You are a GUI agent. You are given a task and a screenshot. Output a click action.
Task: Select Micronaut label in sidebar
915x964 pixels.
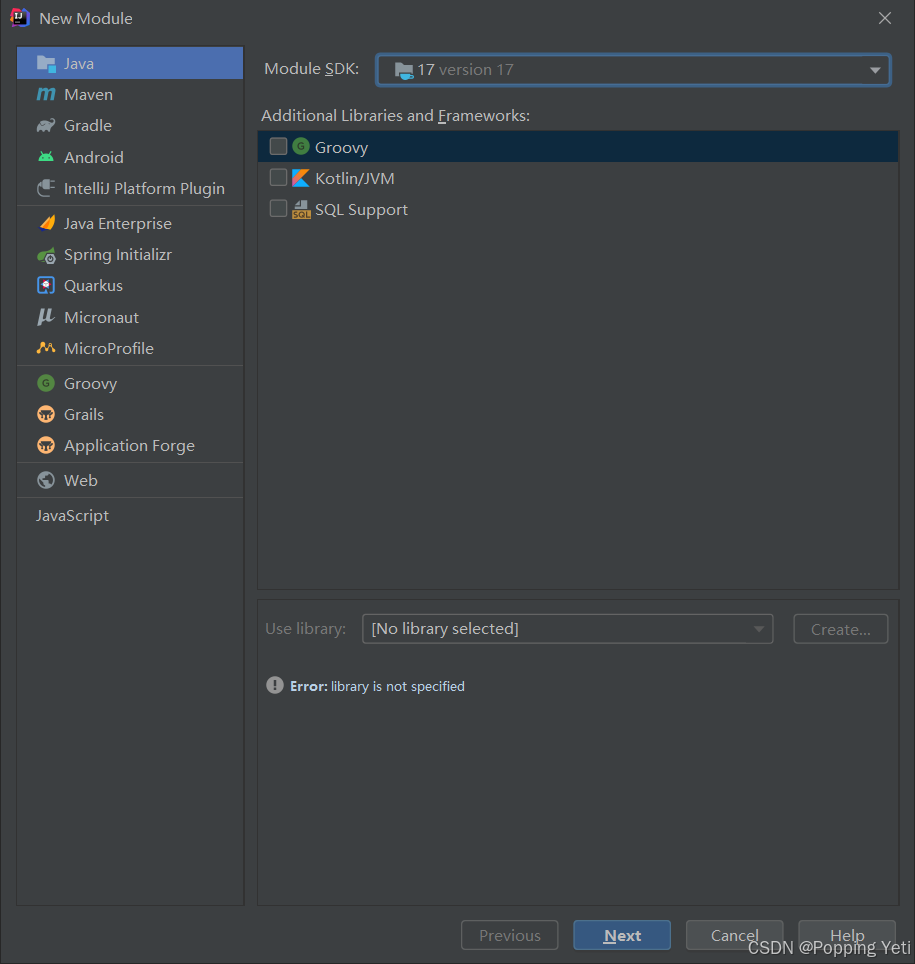tap(101, 317)
